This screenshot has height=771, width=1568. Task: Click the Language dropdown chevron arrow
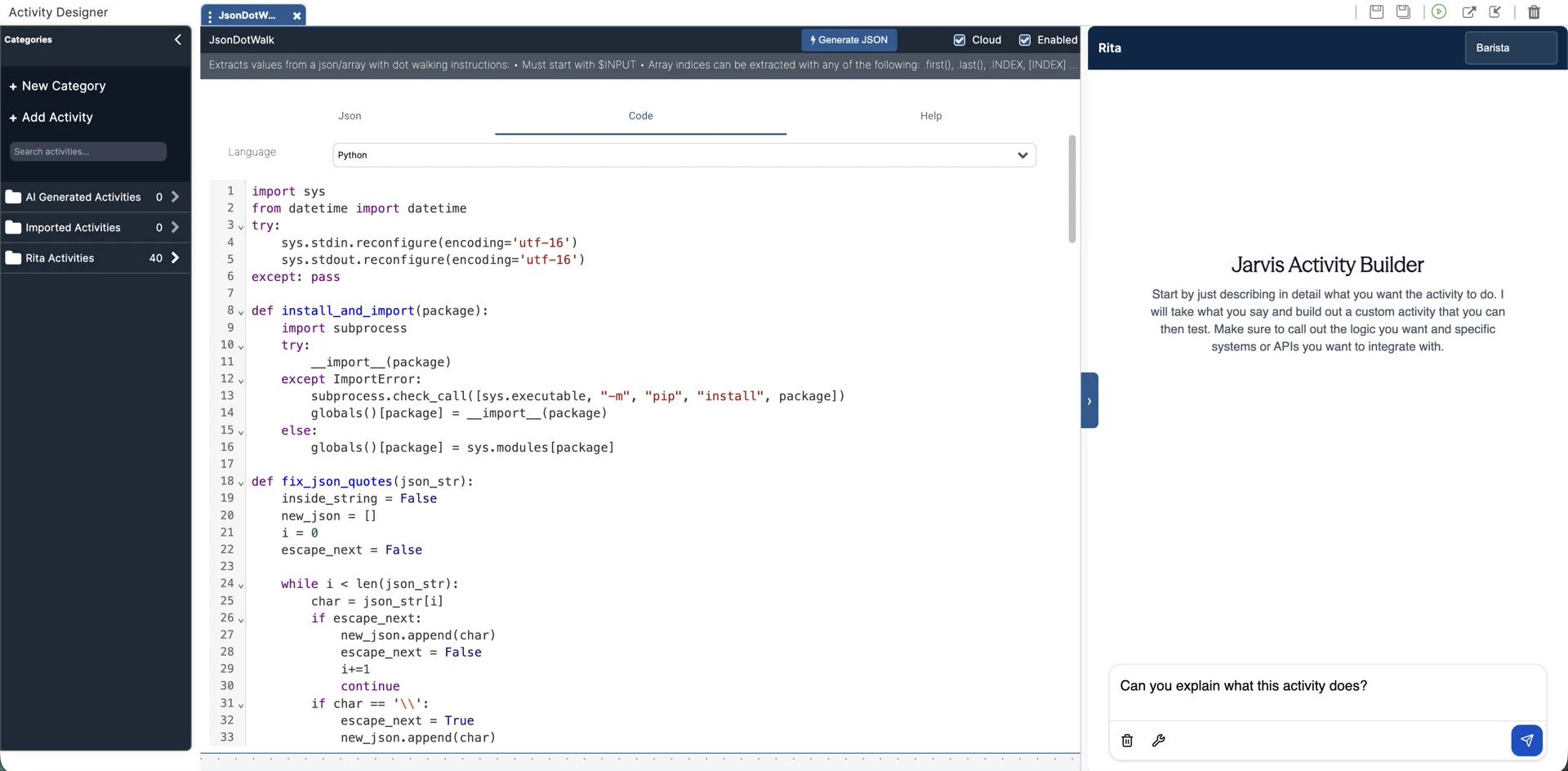tap(1022, 155)
